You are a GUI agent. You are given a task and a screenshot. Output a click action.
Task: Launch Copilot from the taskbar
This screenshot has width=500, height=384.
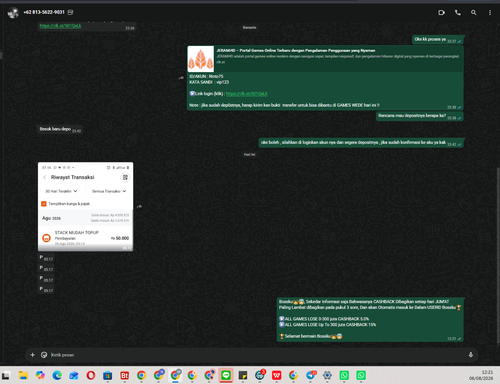(40, 376)
